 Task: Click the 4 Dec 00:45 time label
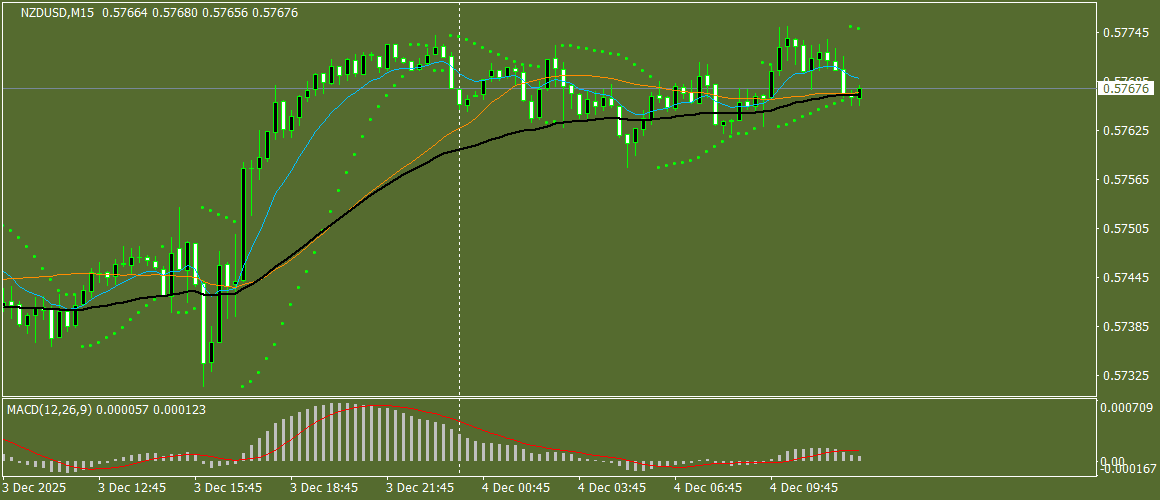tap(516, 488)
